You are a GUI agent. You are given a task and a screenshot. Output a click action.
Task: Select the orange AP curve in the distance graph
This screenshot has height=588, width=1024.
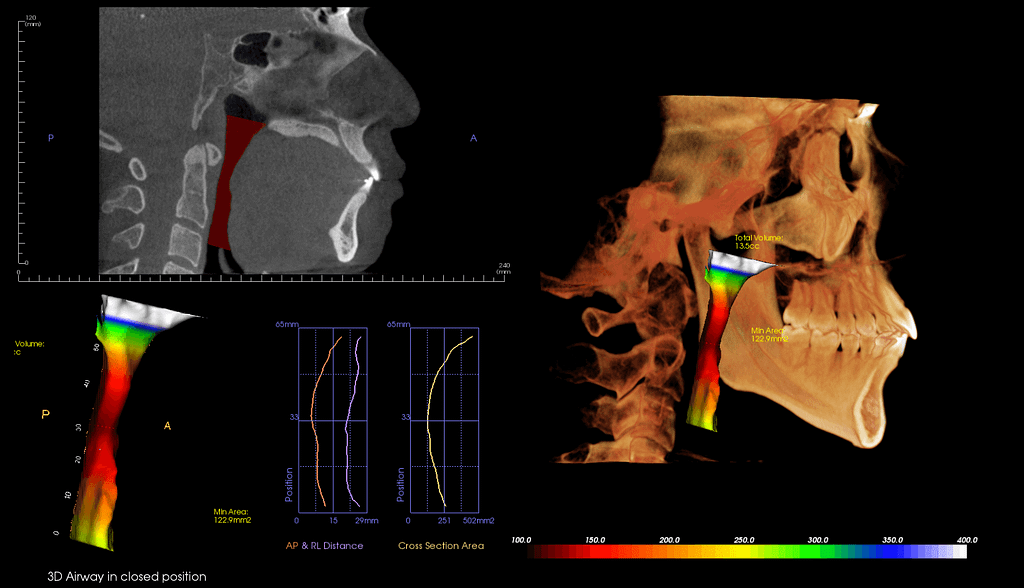pyautogui.click(x=314, y=430)
